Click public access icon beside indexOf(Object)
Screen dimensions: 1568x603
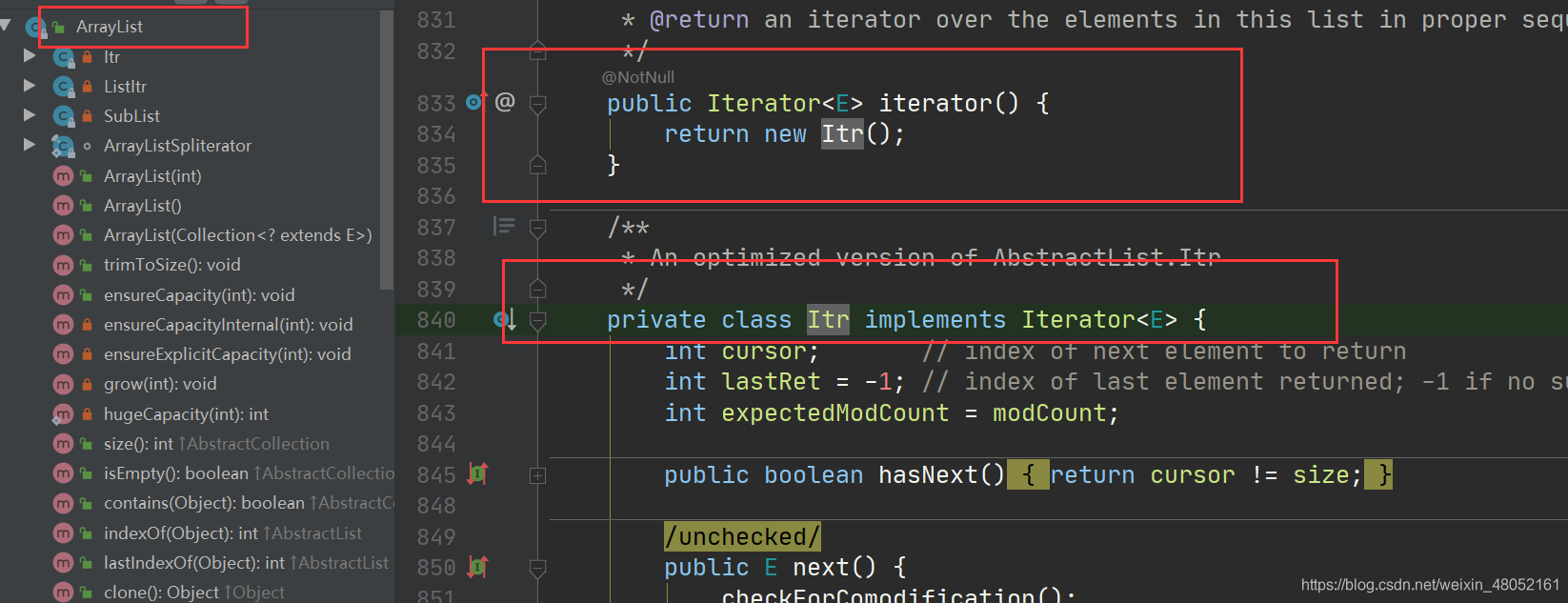click(87, 533)
